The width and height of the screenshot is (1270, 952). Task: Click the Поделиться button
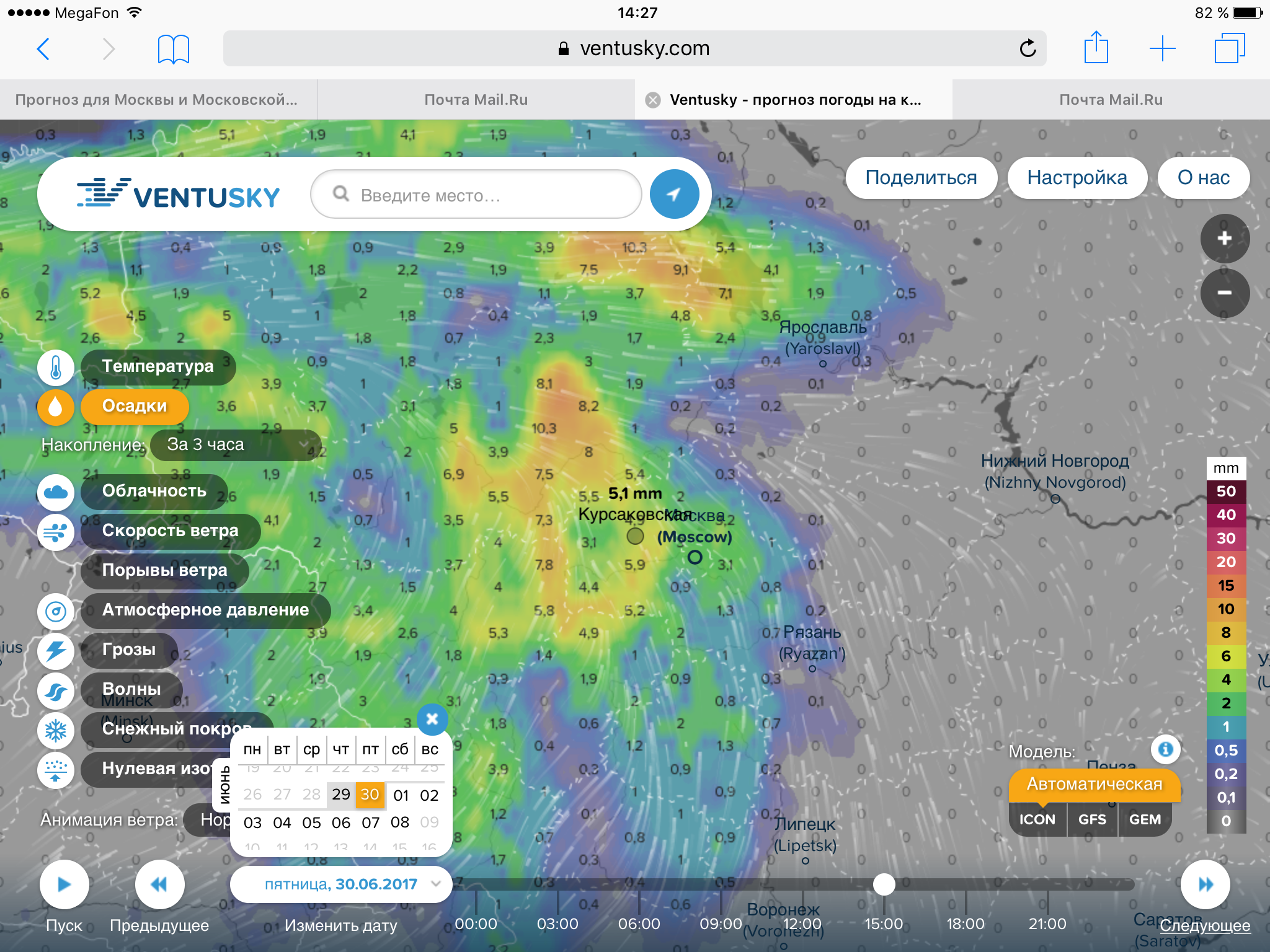[921, 178]
